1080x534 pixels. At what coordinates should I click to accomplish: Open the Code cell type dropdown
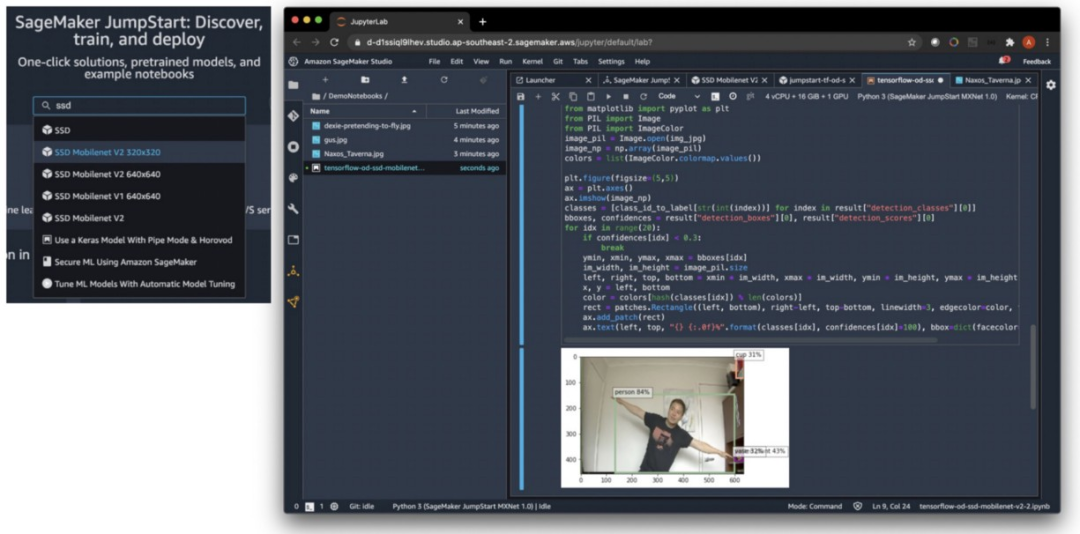[x=678, y=96]
